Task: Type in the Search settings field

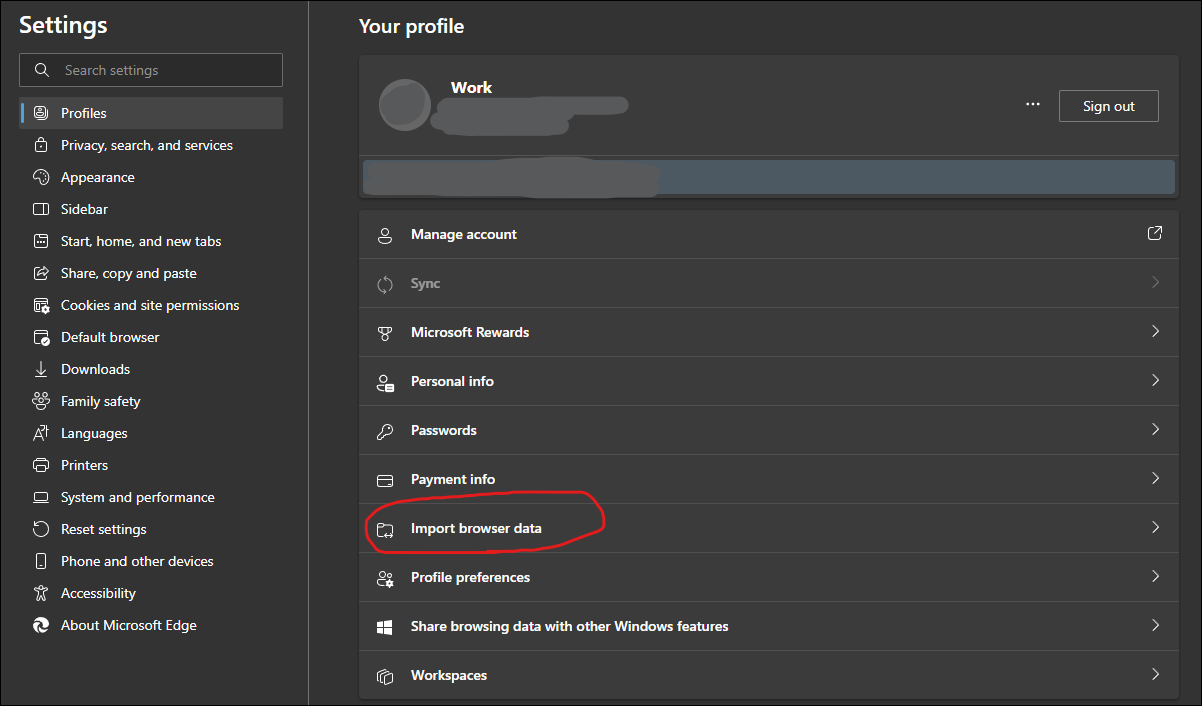Action: pyautogui.click(x=151, y=70)
